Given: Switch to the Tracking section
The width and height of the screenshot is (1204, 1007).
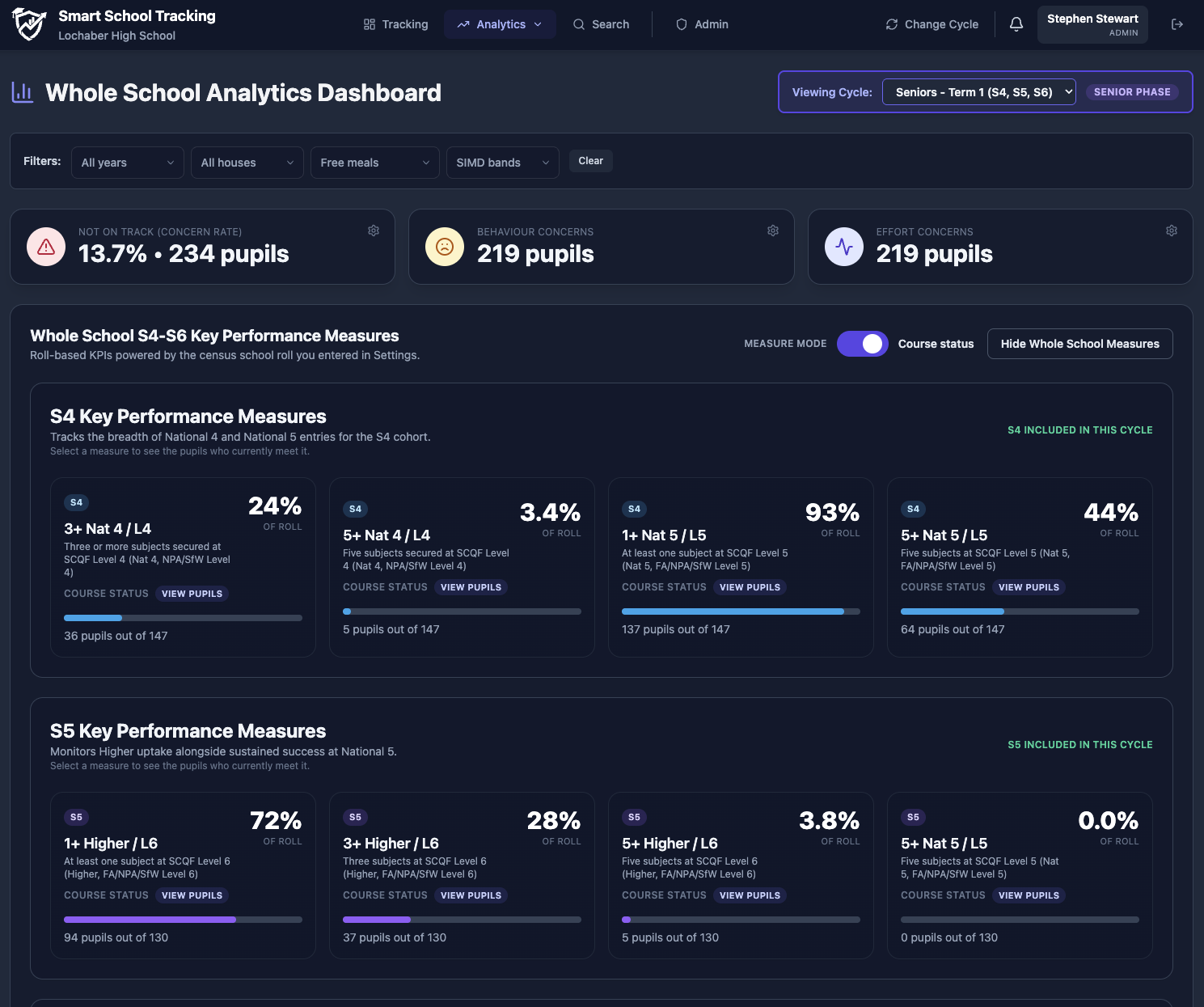Looking at the screenshot, I should coord(395,24).
